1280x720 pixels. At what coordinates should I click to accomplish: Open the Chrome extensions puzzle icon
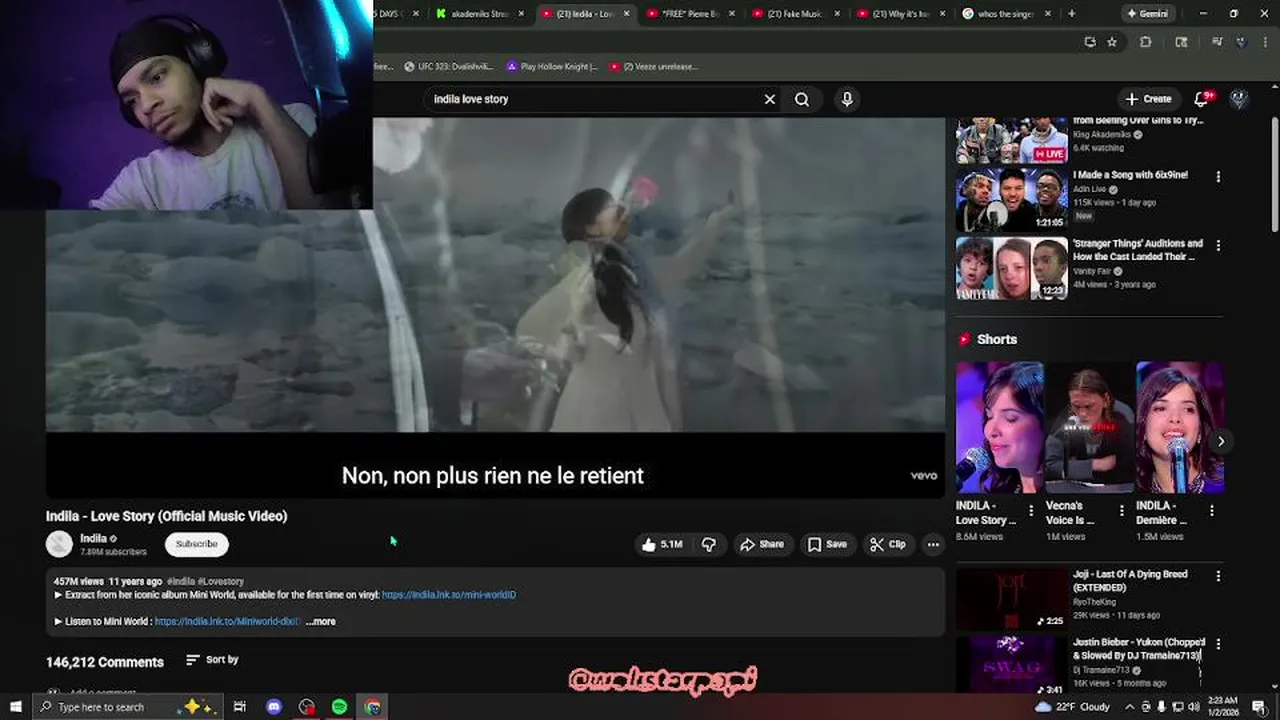[1146, 42]
